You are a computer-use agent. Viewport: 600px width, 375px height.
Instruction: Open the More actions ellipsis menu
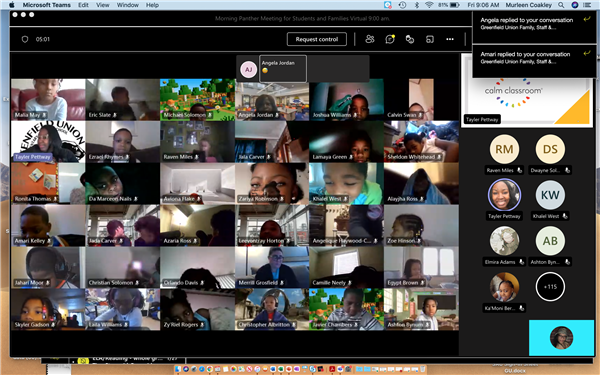[450, 39]
